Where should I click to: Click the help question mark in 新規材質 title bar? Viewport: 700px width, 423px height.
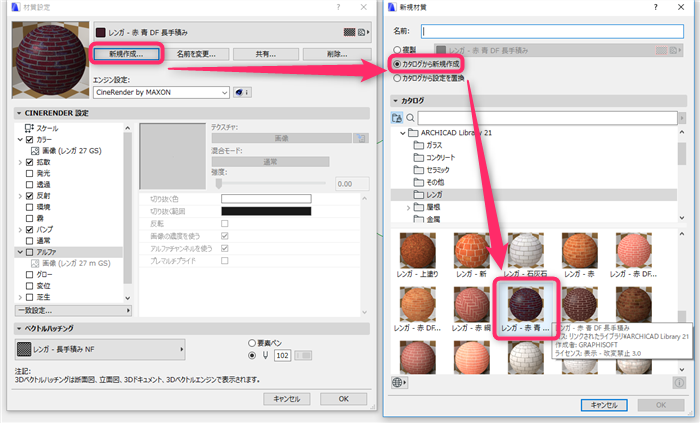tap(655, 7)
